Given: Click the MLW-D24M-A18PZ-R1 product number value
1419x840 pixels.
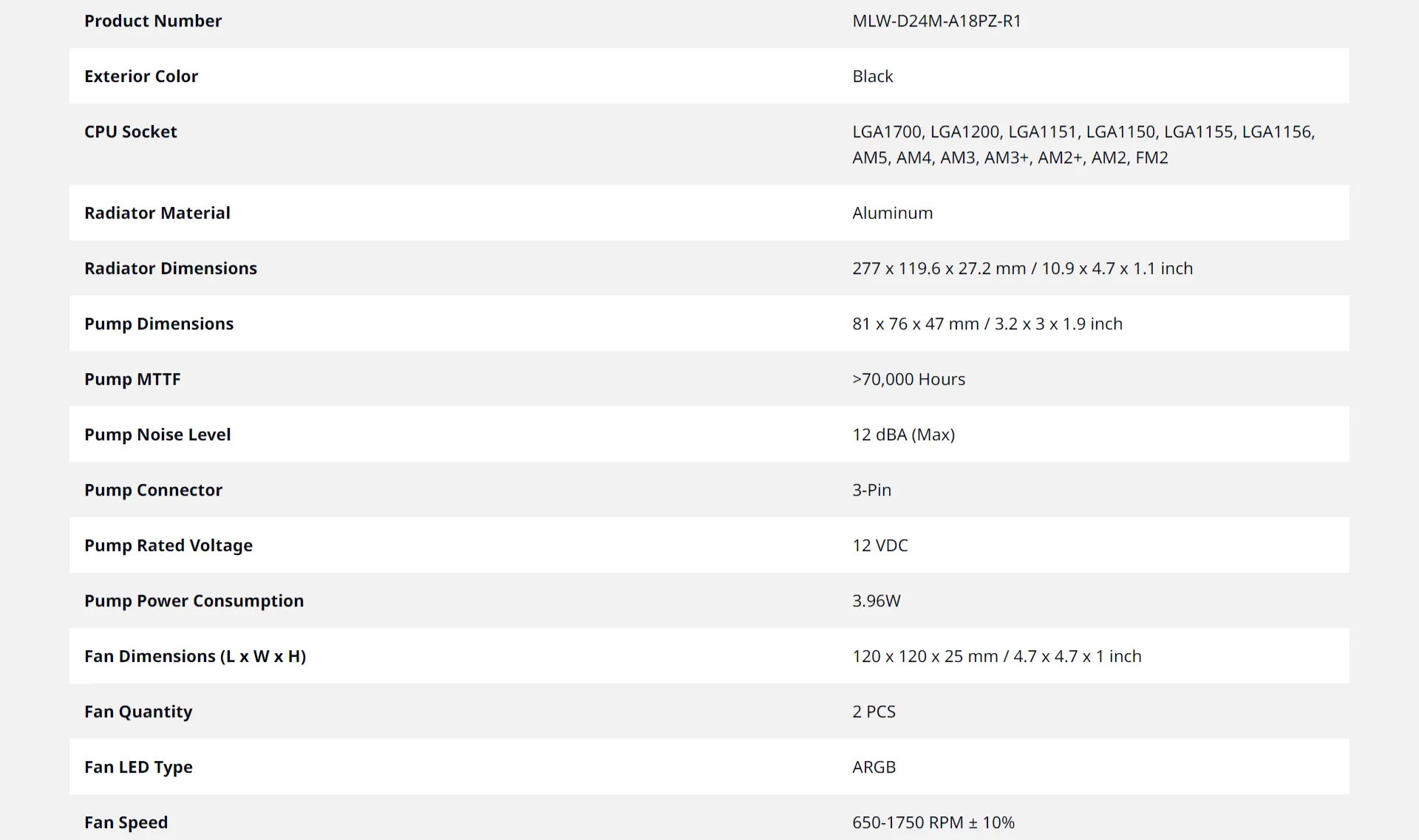Looking at the screenshot, I should click(936, 21).
